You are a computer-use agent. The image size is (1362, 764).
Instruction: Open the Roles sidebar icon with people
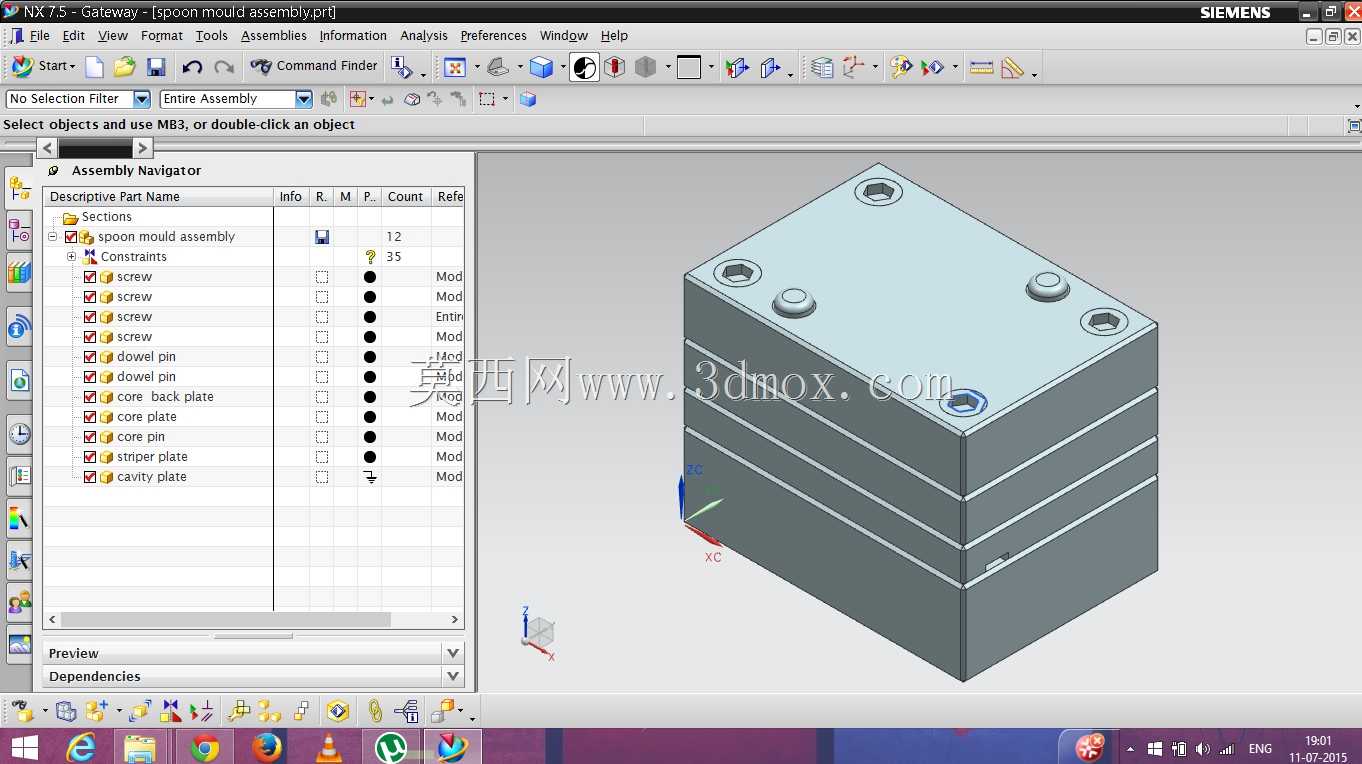coord(19,602)
